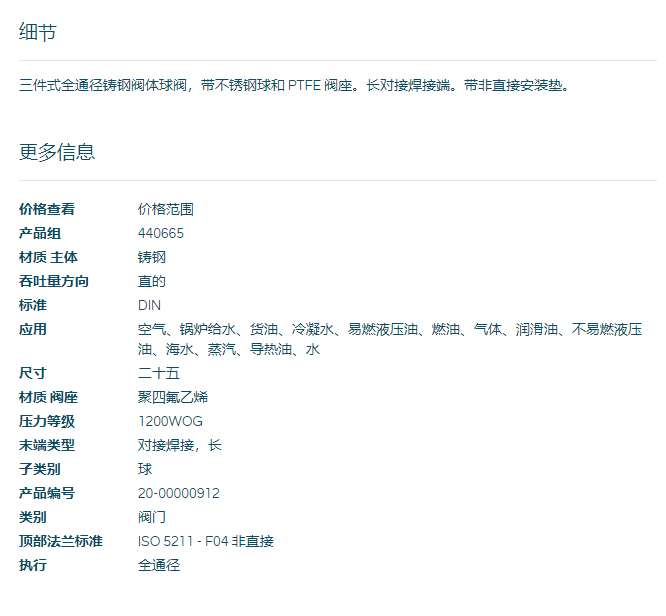Click the 材质 主体 label
This screenshot has height=616, width=666.
pyautogui.click(x=48, y=257)
